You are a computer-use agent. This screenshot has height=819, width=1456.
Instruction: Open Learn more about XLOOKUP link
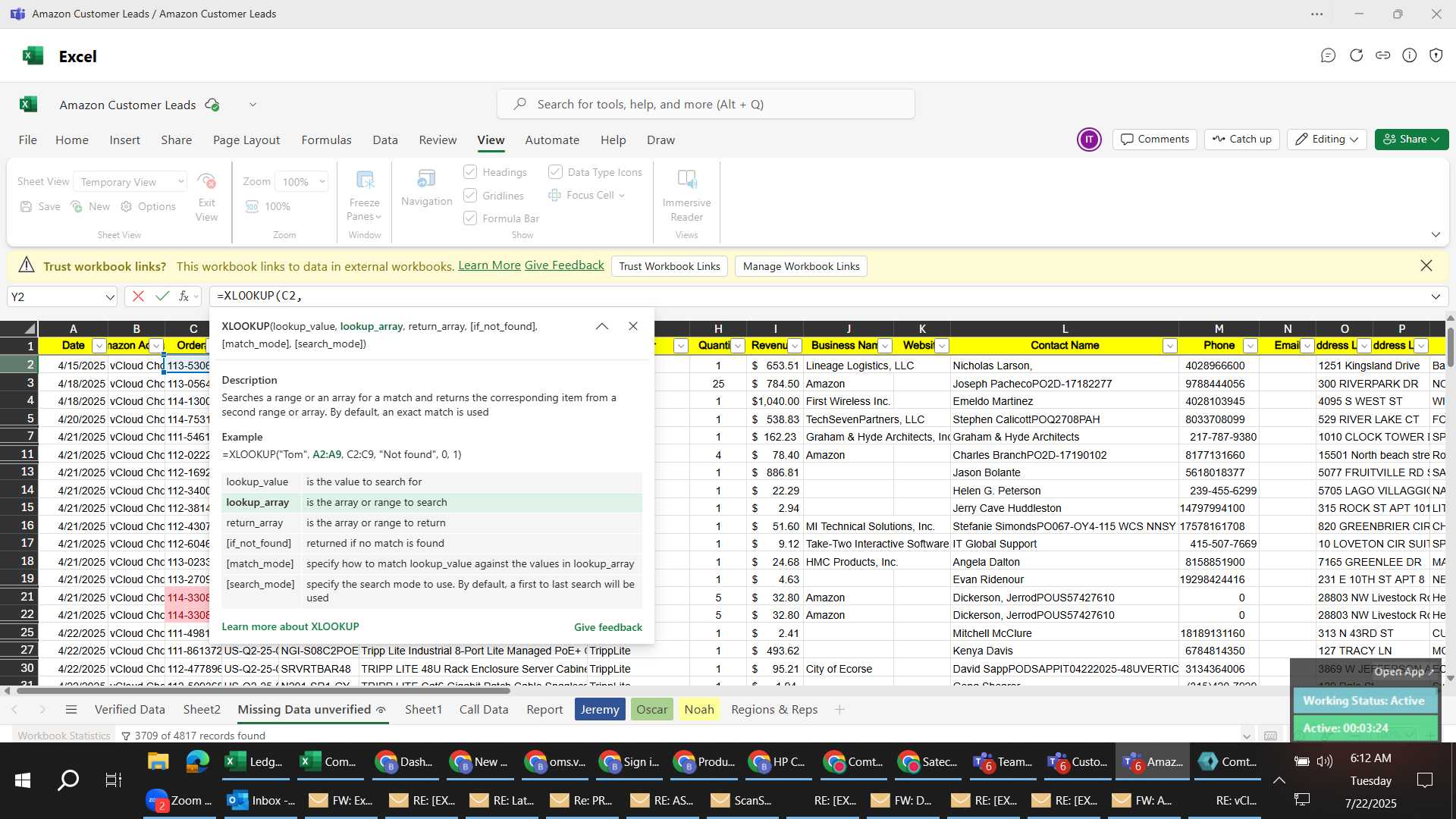point(290,626)
